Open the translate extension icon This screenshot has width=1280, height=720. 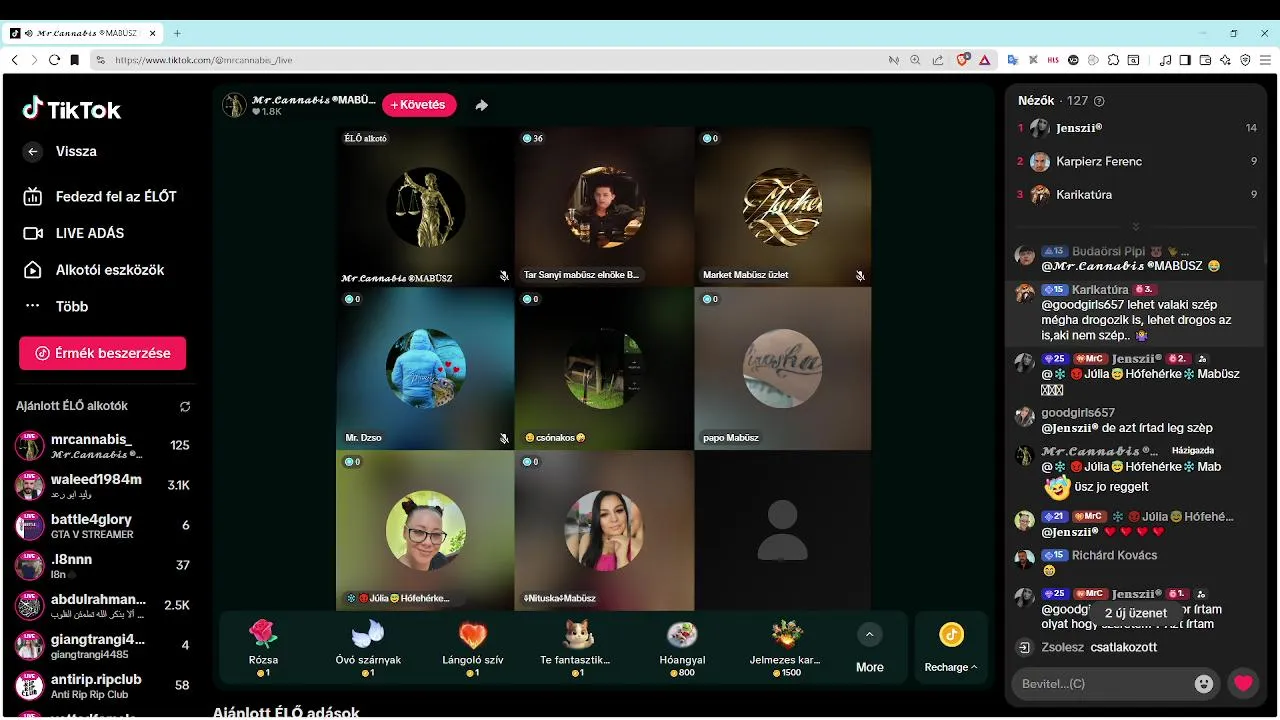[1012, 60]
